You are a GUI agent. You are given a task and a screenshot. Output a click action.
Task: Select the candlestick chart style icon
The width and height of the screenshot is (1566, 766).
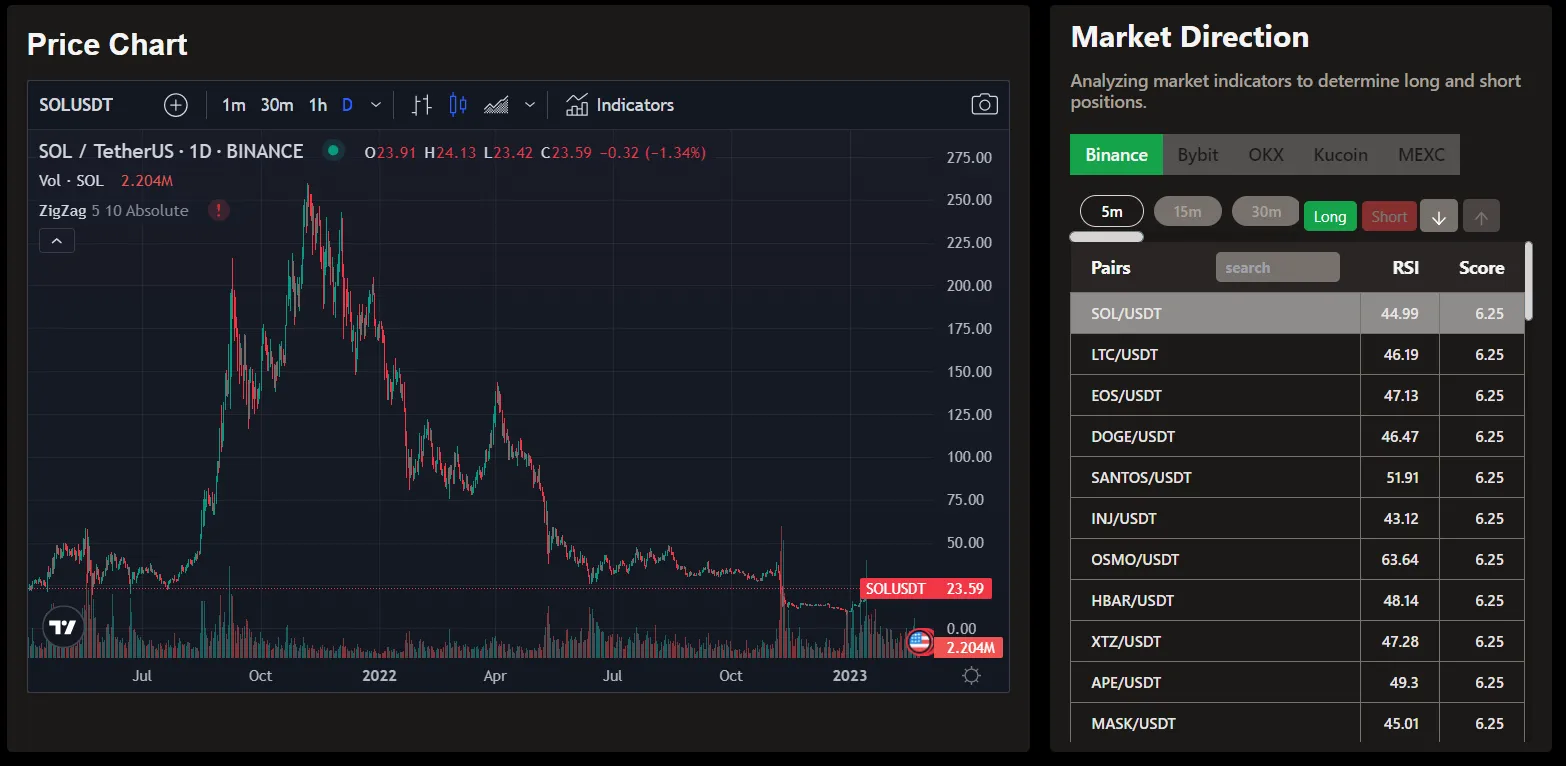point(458,105)
